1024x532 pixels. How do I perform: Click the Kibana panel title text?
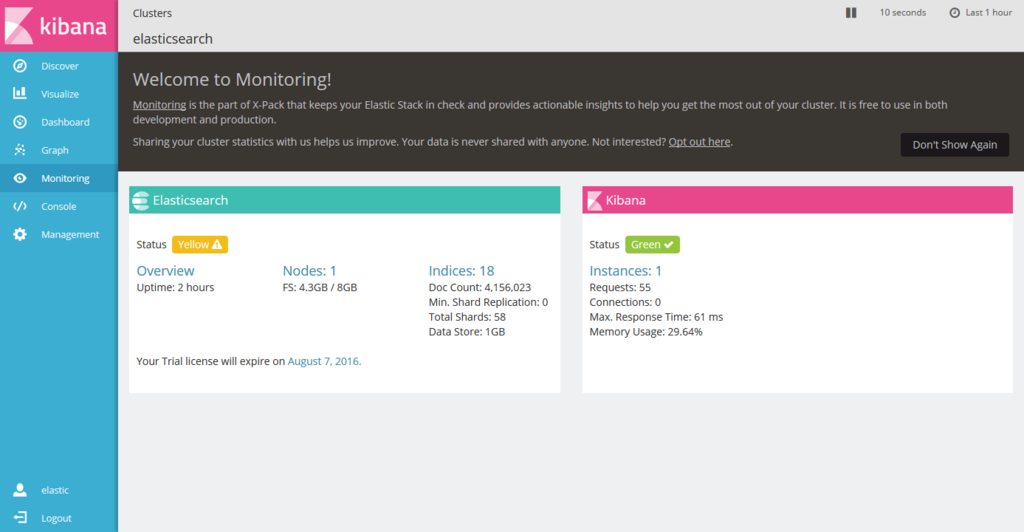pyautogui.click(x=626, y=200)
